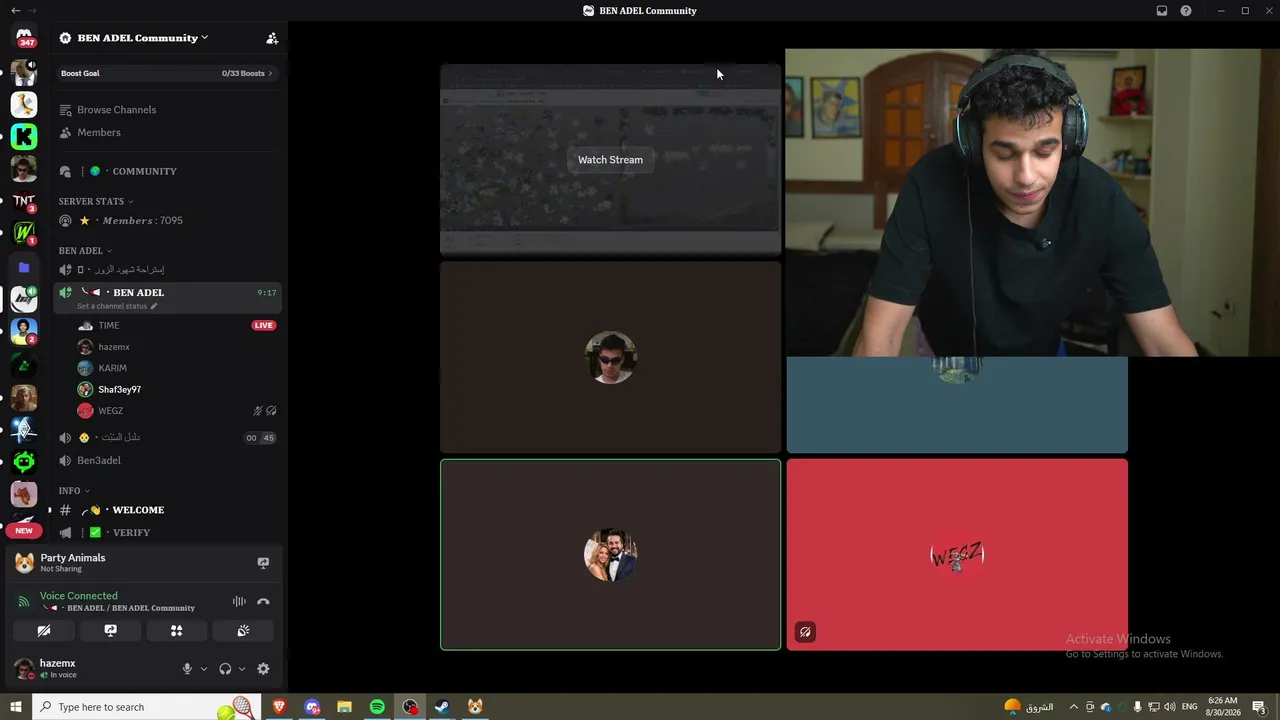Open microphone input options dropdown
This screenshot has height=720, width=1280.
pyautogui.click(x=204, y=669)
